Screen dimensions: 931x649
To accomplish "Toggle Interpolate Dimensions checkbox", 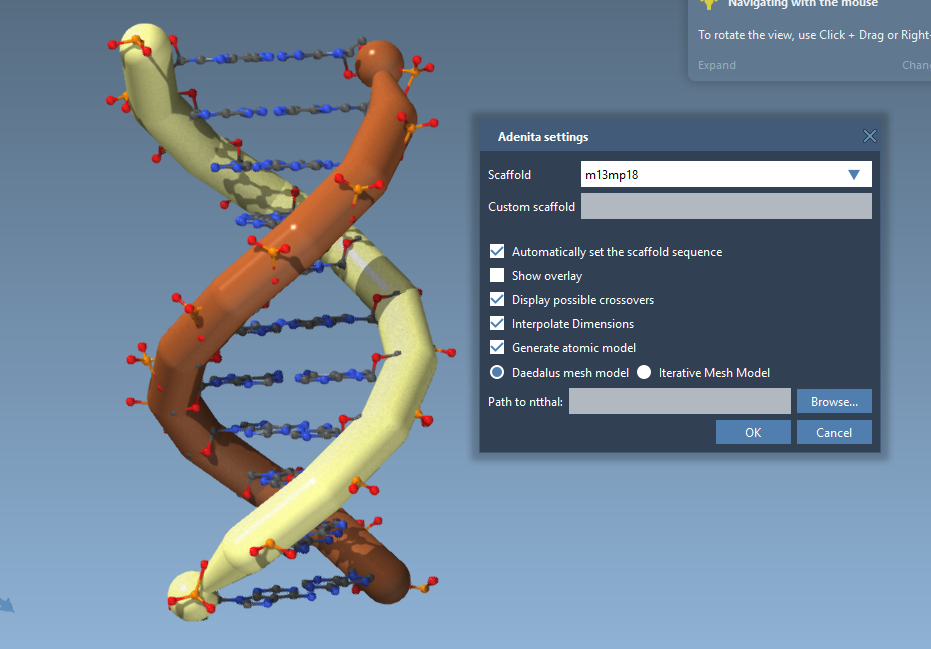I will pos(497,324).
